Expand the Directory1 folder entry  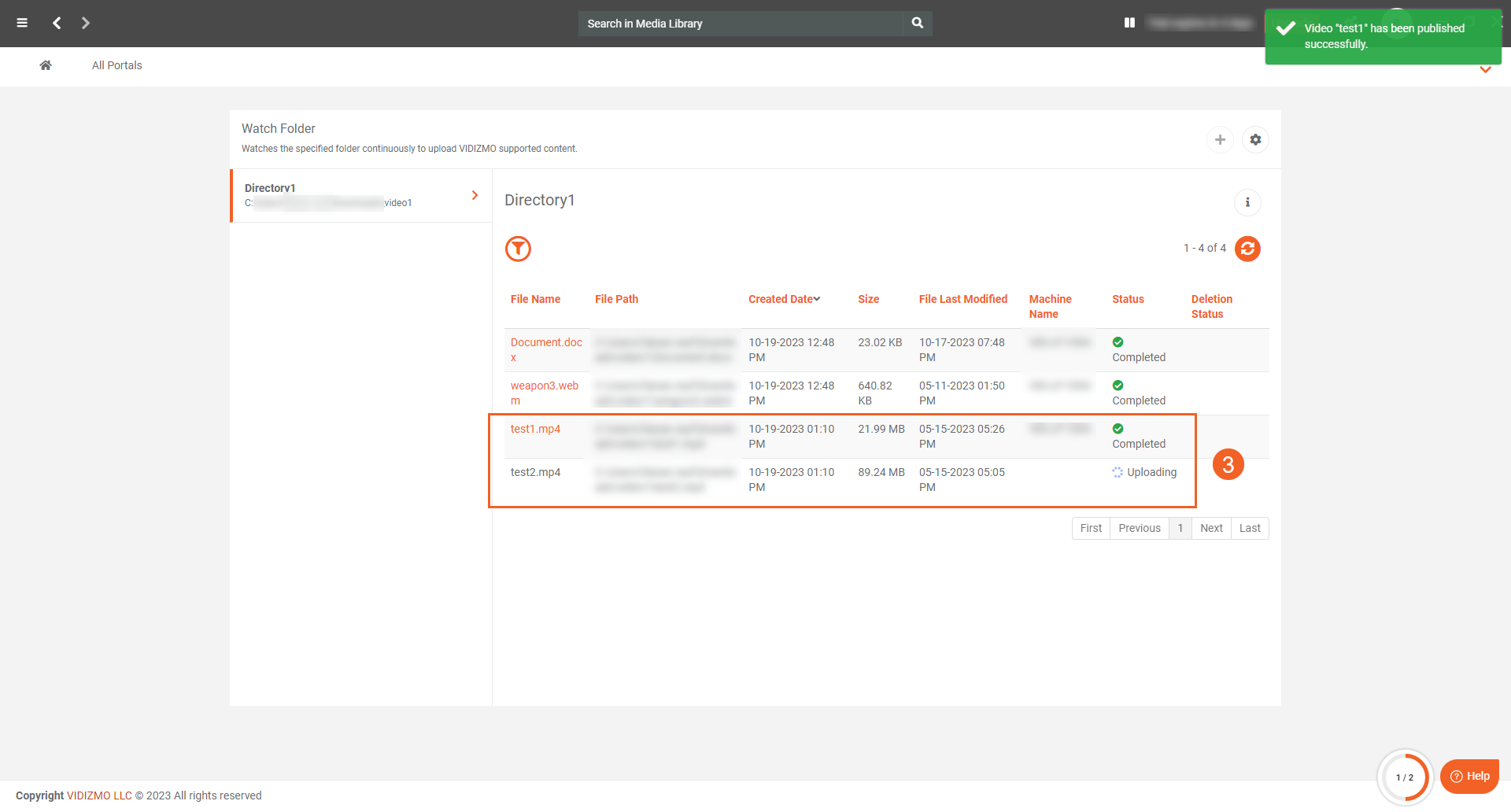tap(475, 195)
